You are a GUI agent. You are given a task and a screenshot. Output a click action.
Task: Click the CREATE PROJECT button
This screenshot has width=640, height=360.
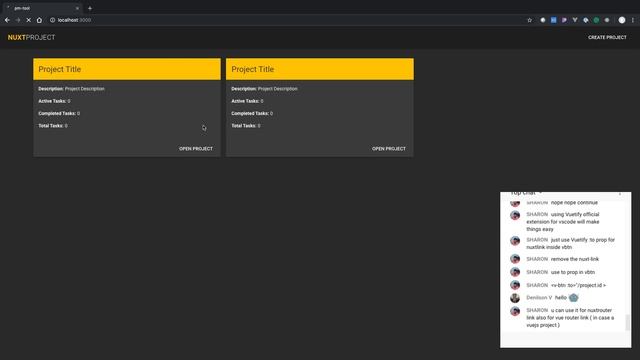tap(607, 37)
